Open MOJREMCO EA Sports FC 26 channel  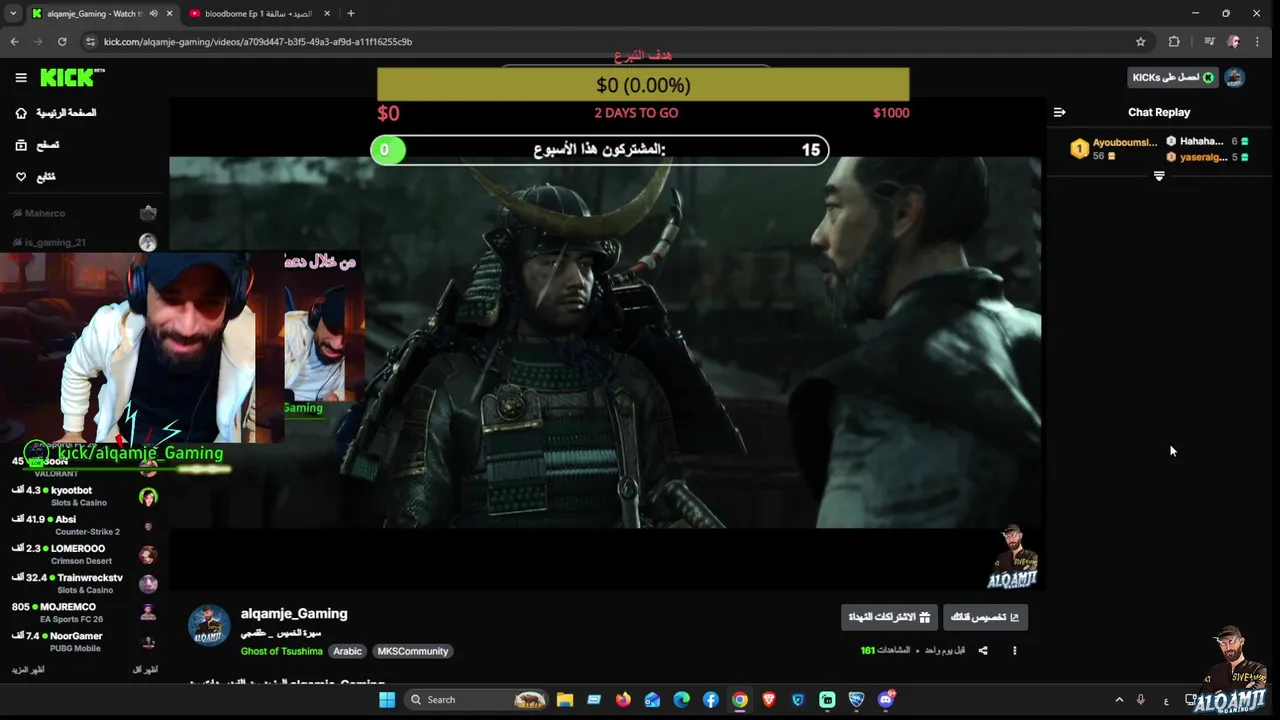(85, 612)
